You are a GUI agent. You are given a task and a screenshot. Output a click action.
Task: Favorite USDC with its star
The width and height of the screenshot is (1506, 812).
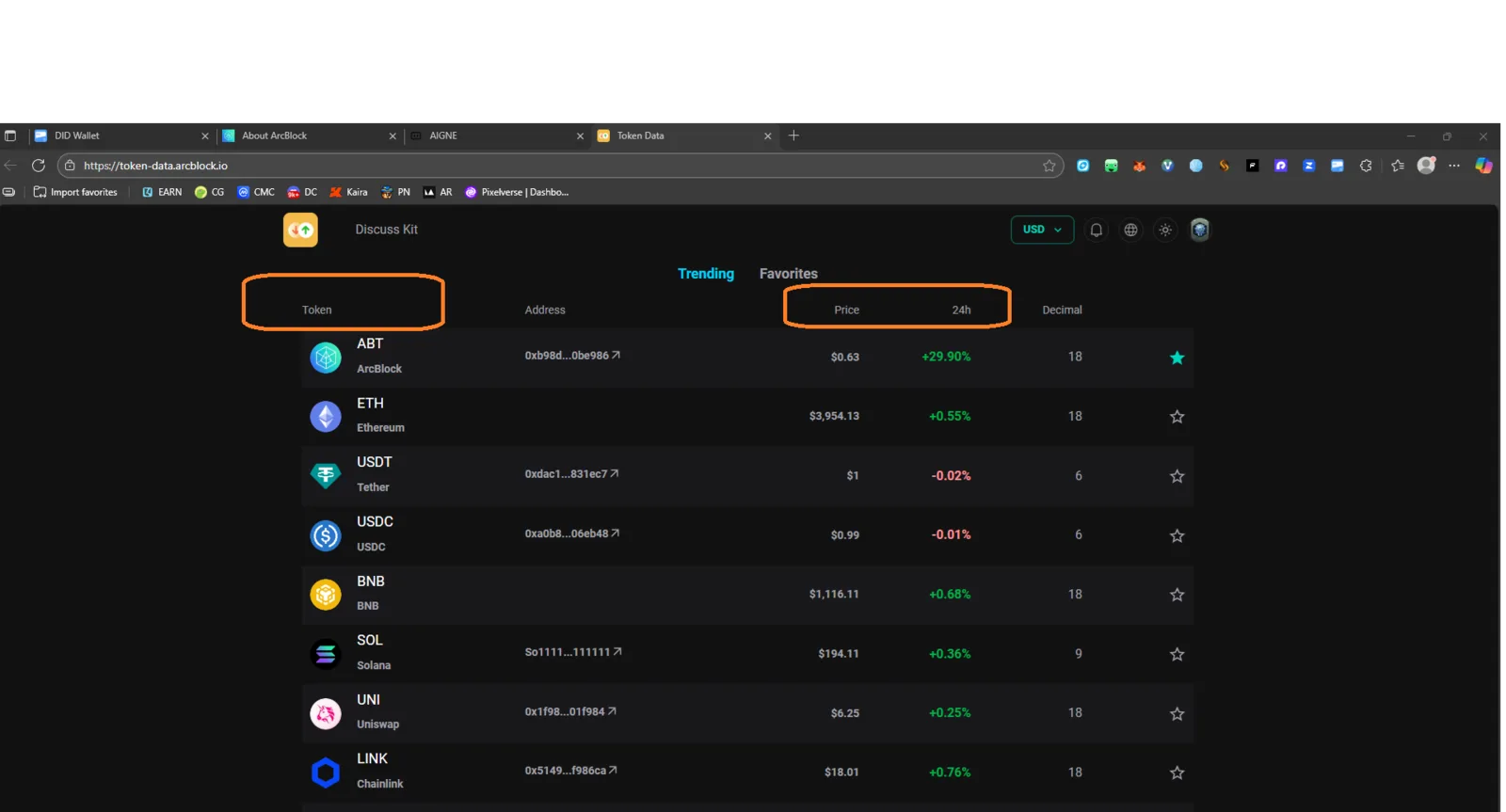(x=1177, y=535)
